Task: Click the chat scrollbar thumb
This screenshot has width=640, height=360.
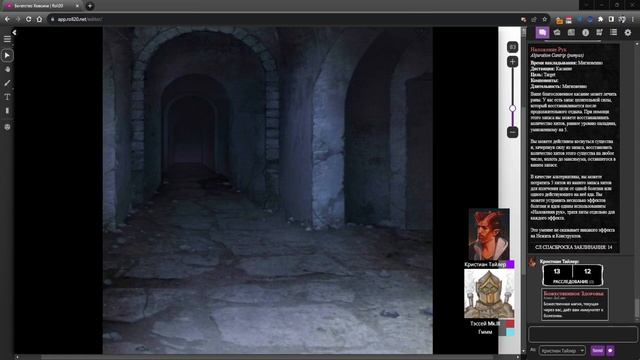Action: click(x=637, y=308)
